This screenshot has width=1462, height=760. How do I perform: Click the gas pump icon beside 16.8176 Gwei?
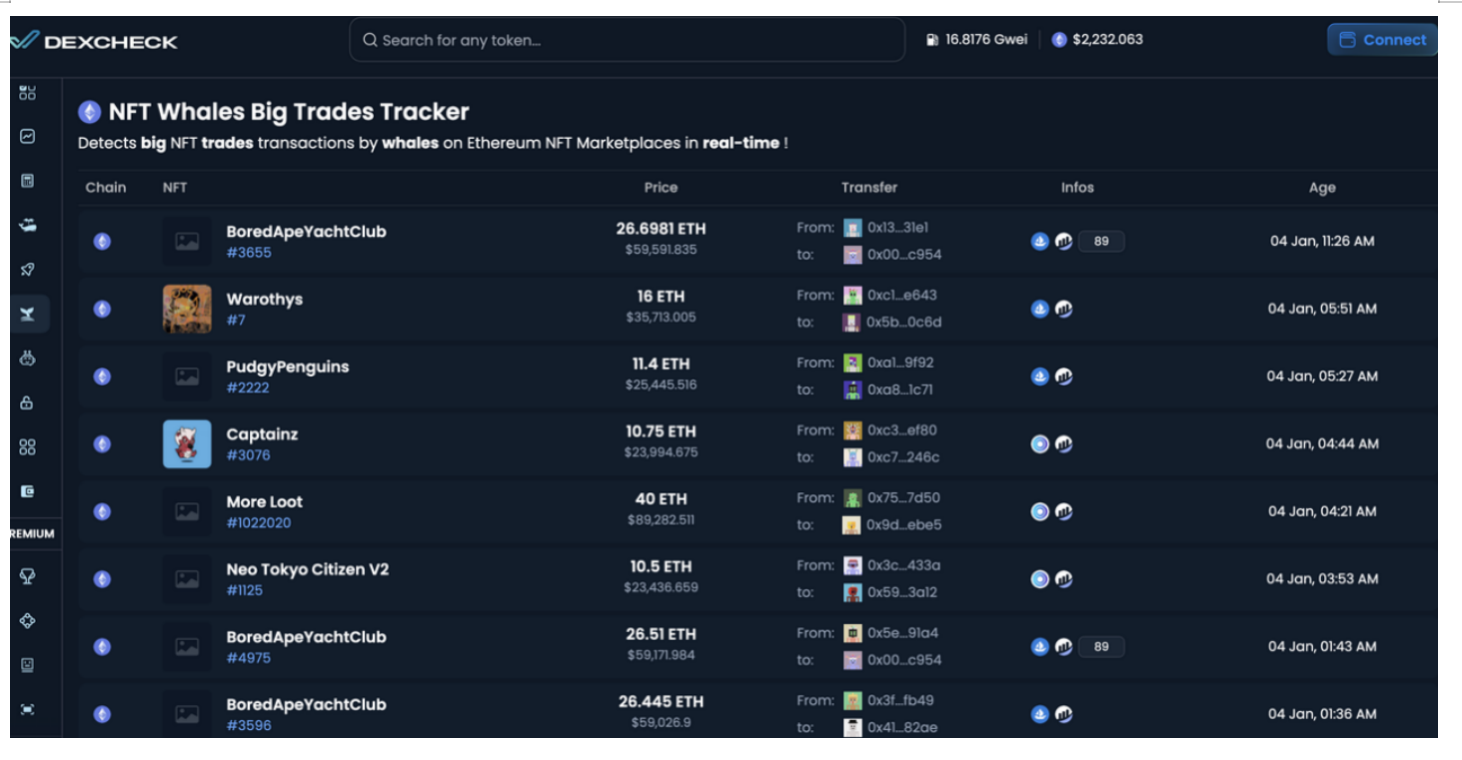tap(933, 40)
